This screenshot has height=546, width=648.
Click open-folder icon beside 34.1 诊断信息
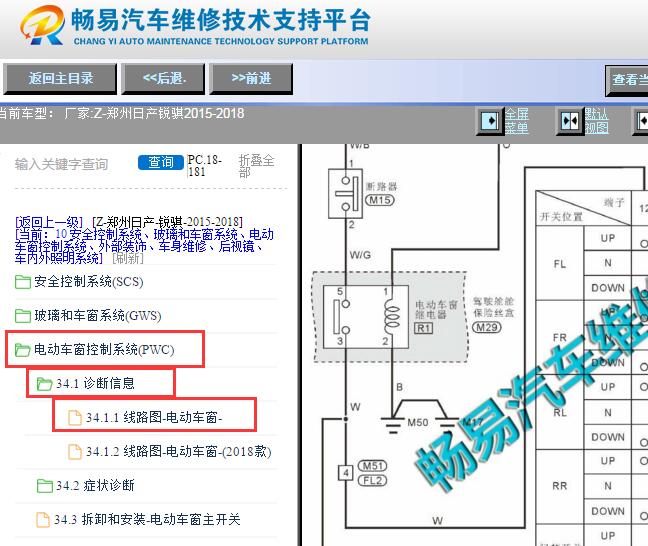[x=45, y=384]
